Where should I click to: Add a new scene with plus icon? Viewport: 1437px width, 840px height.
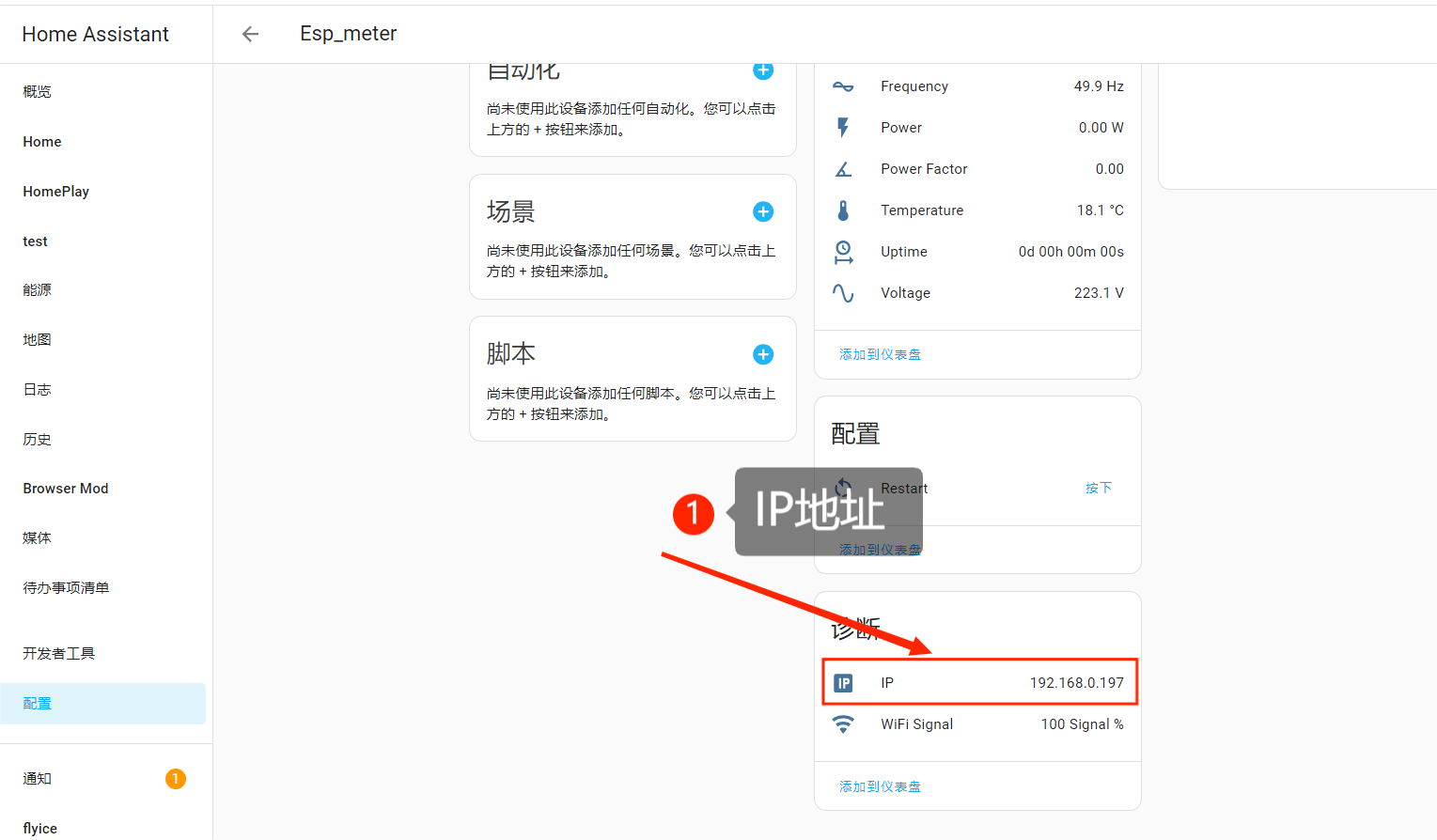point(763,212)
